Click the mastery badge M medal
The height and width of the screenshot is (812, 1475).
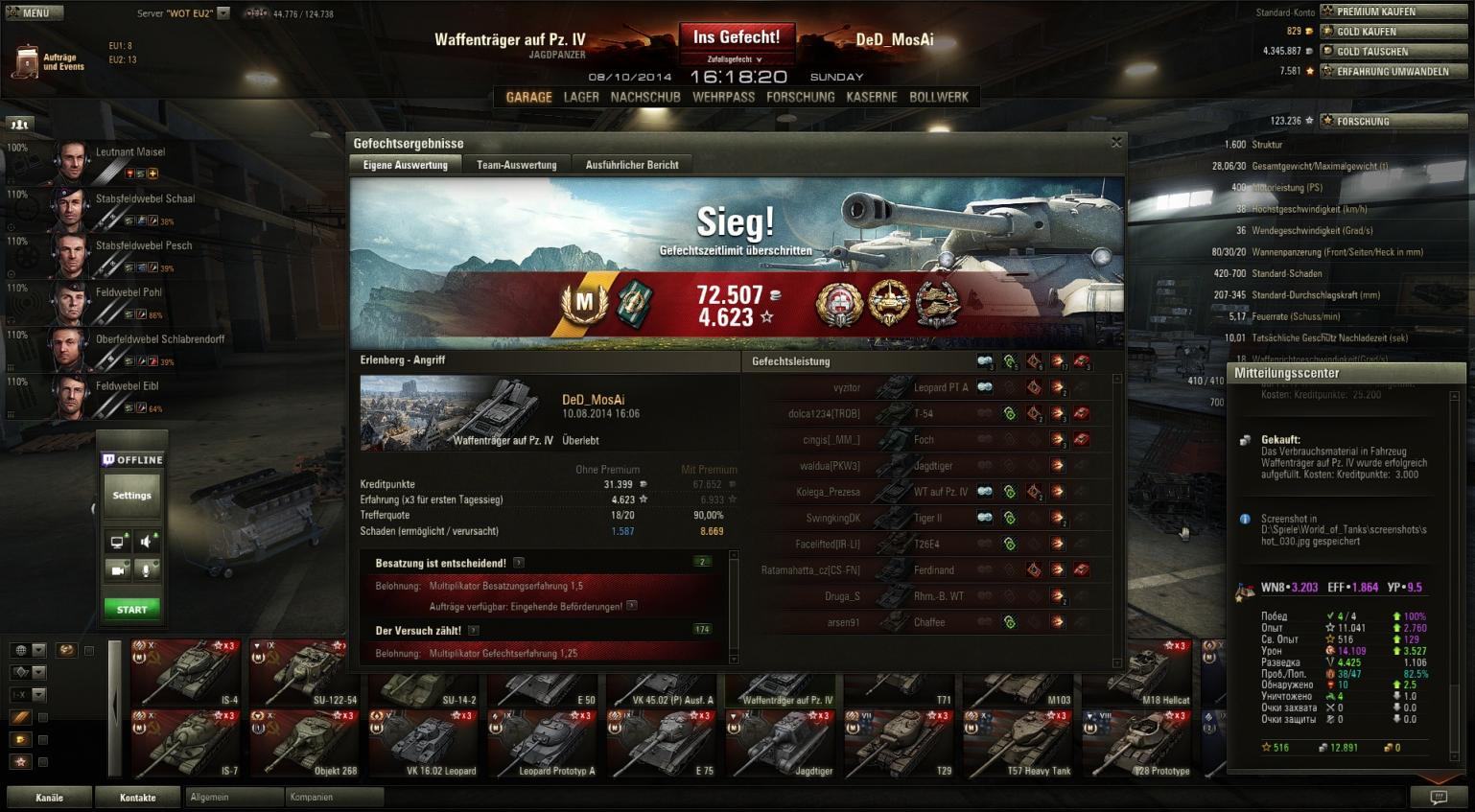584,303
